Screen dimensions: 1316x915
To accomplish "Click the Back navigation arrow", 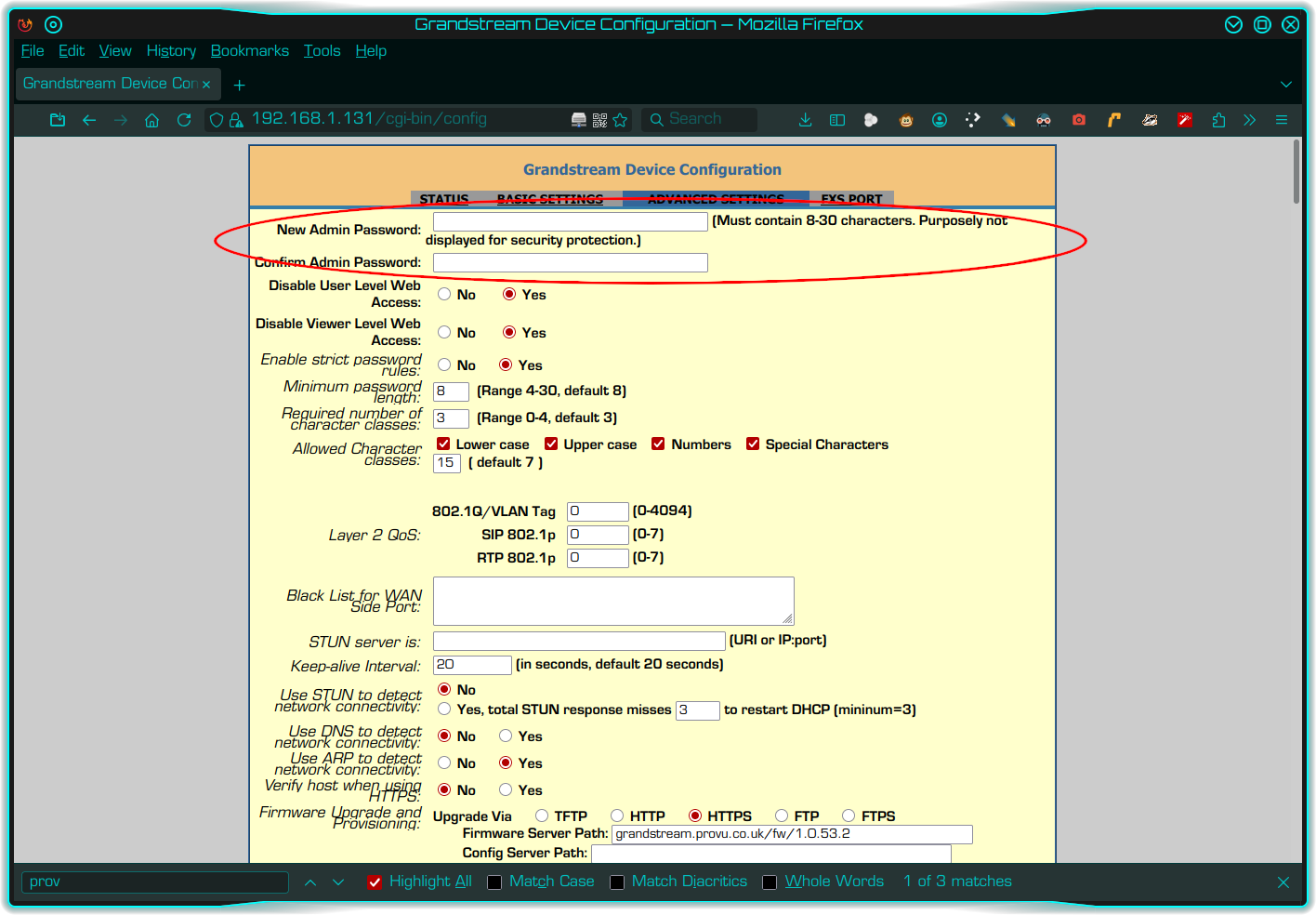I will click(89, 120).
